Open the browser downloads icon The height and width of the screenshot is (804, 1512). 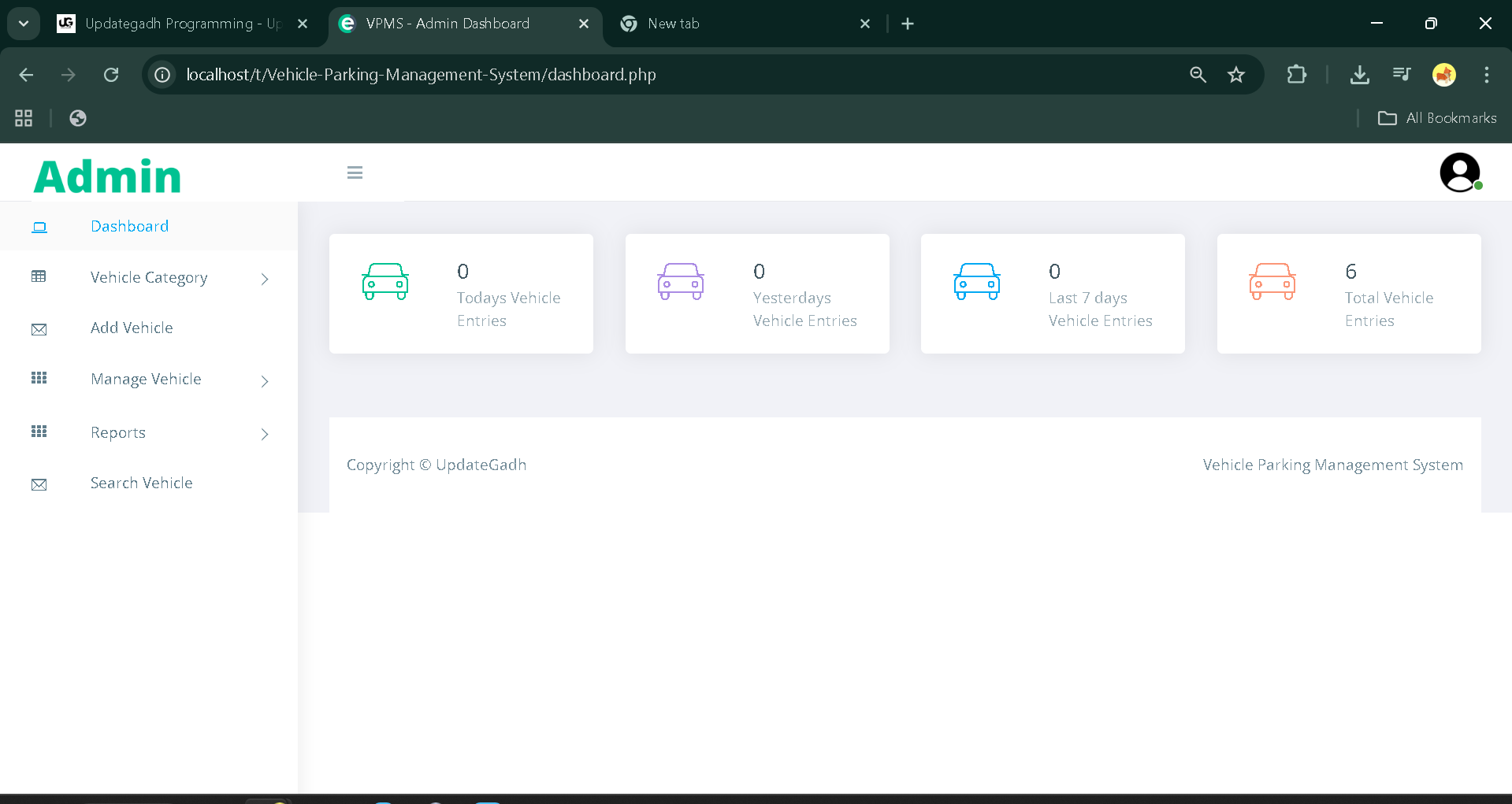tap(1359, 75)
